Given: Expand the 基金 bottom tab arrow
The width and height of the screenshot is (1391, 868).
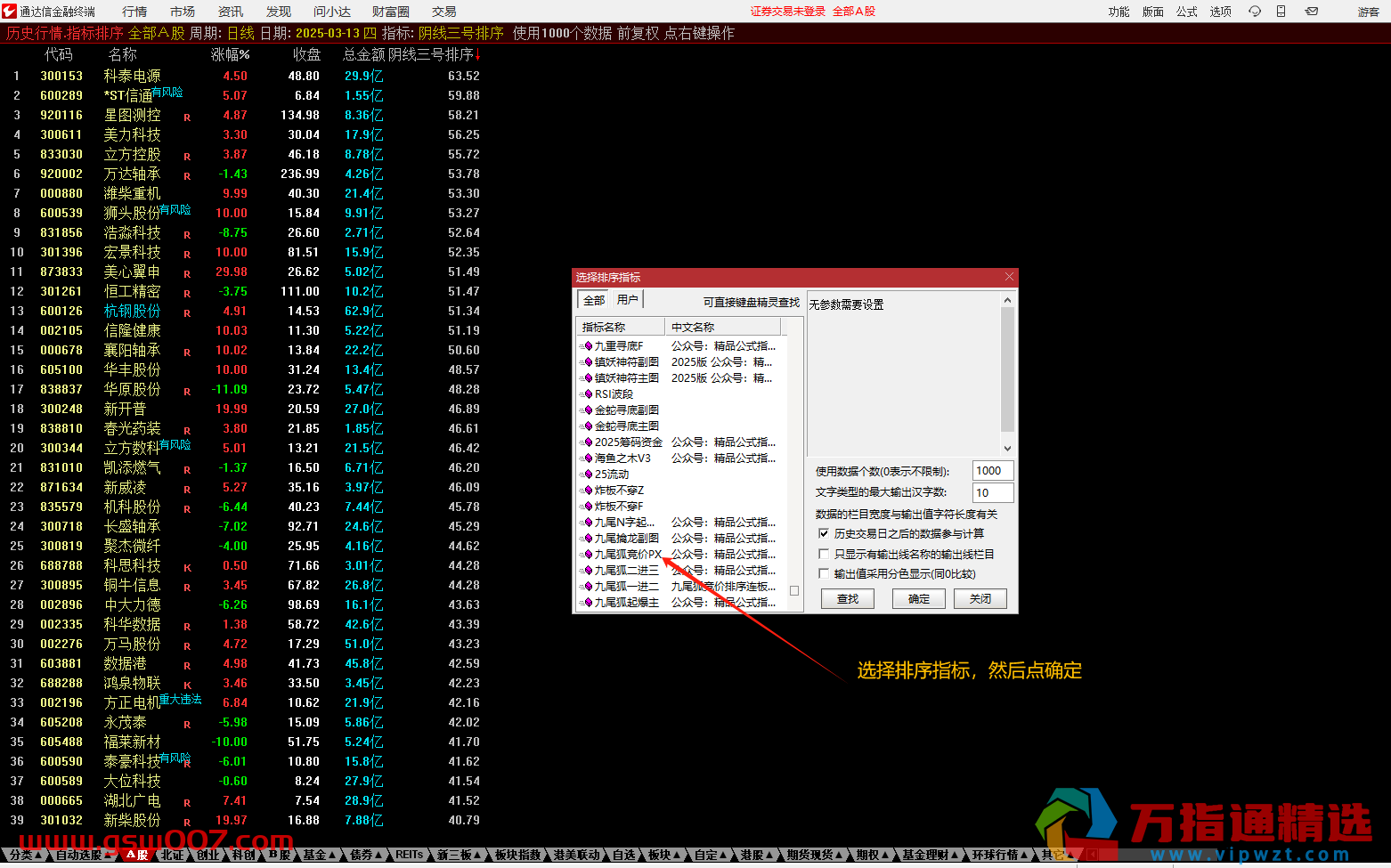Looking at the screenshot, I should pyautogui.click(x=333, y=856).
